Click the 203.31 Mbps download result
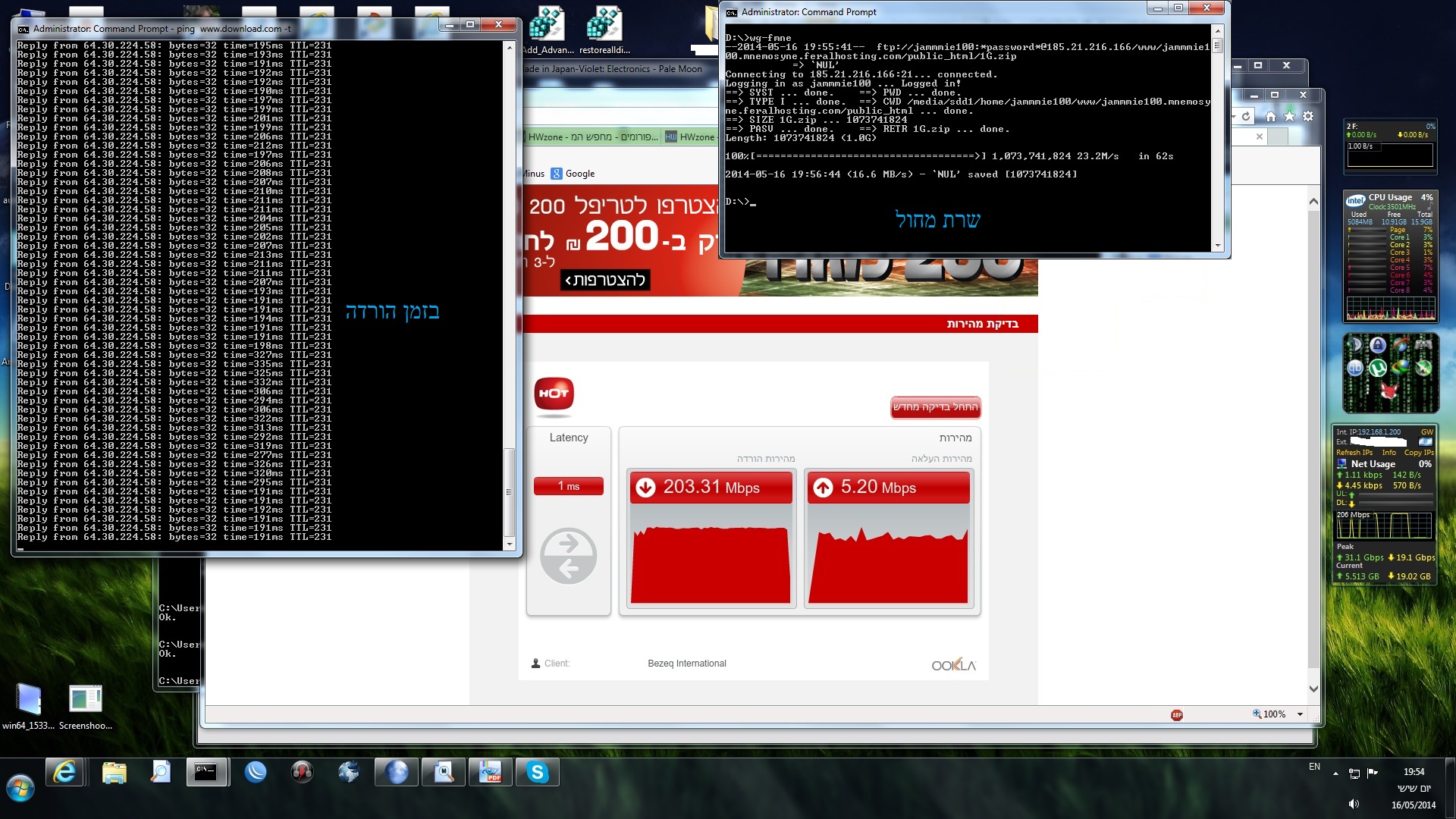This screenshot has width=1456, height=819. 711,488
